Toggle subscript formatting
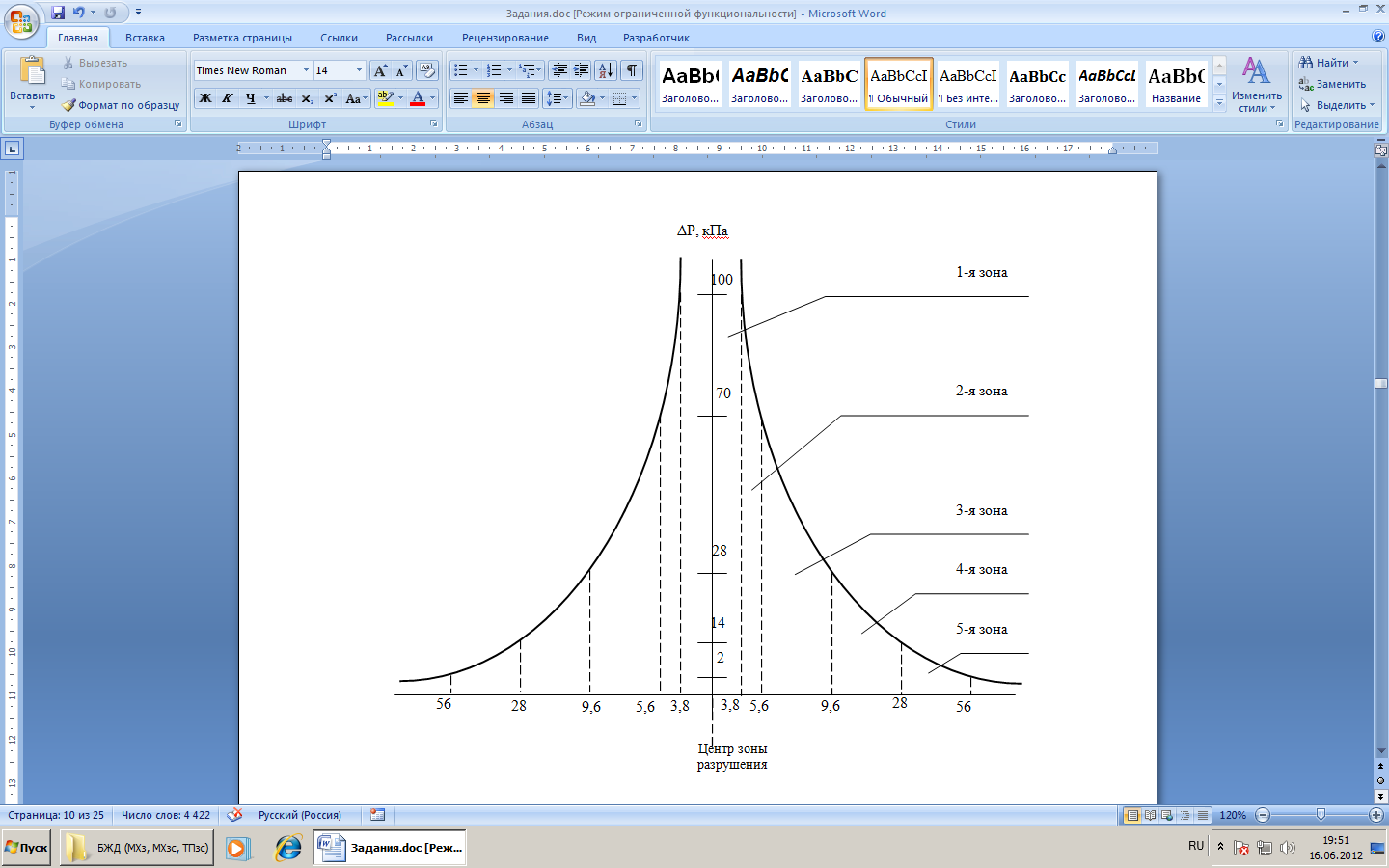 (x=307, y=98)
